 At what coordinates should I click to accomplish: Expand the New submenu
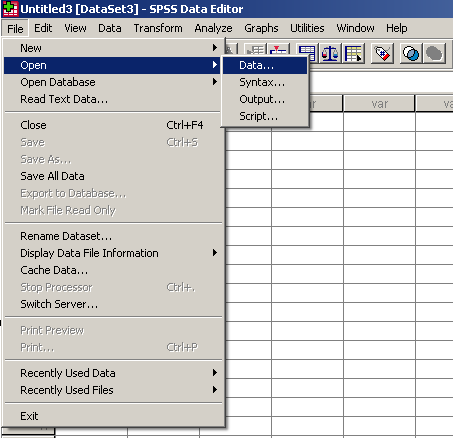pos(112,48)
